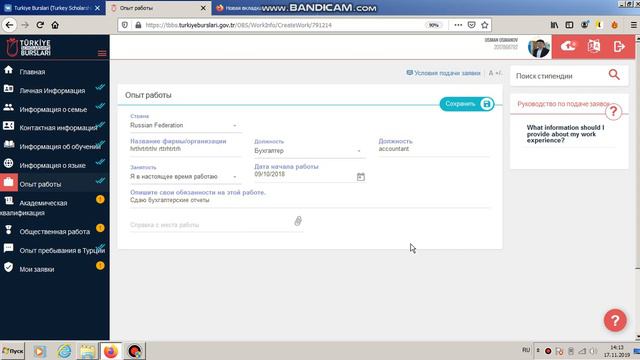Screen dimensions: 640x360
Task: Click the scholarship search field
Action: pyautogui.click(x=560, y=76)
